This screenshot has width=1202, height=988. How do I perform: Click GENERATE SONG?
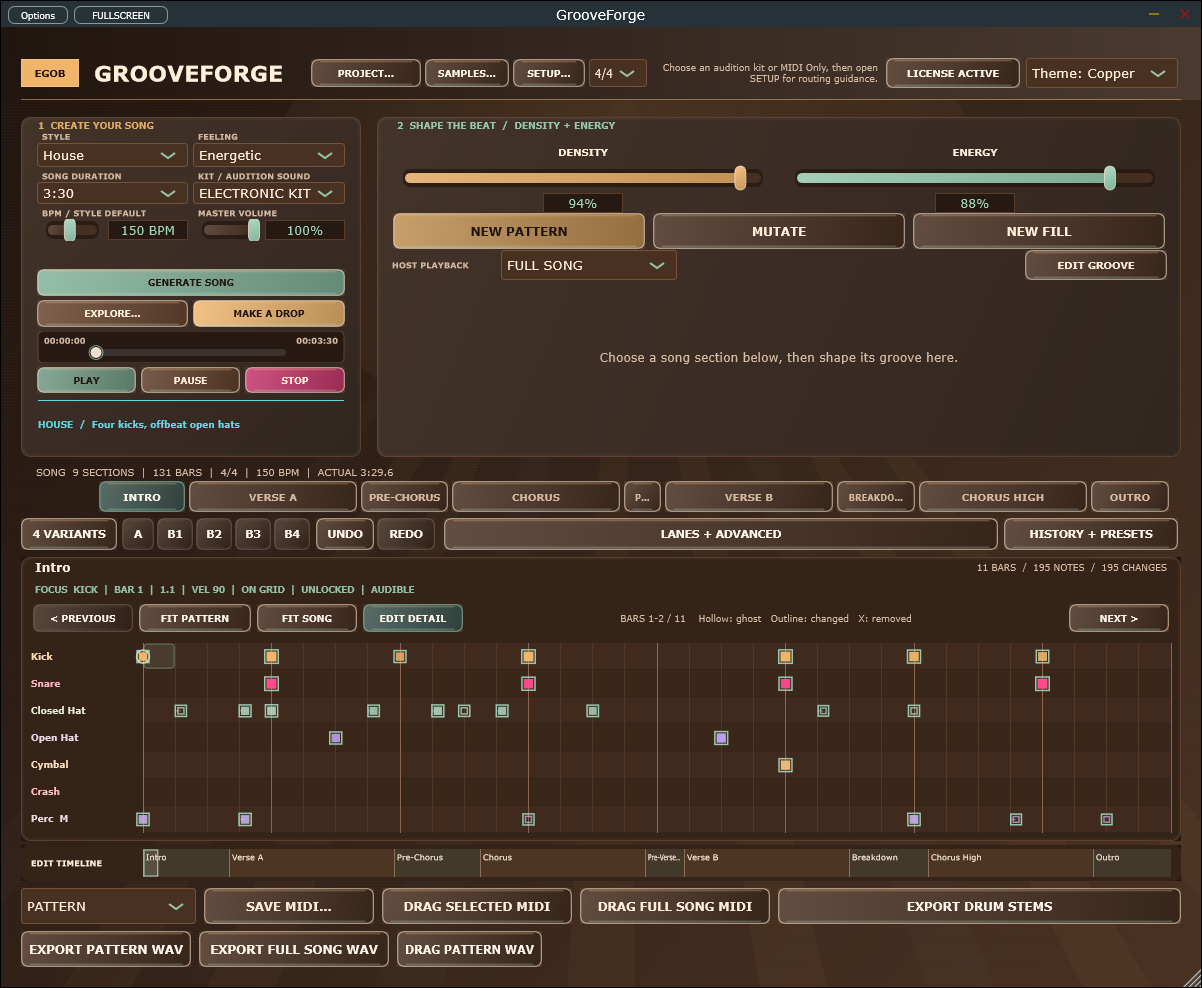(191, 282)
